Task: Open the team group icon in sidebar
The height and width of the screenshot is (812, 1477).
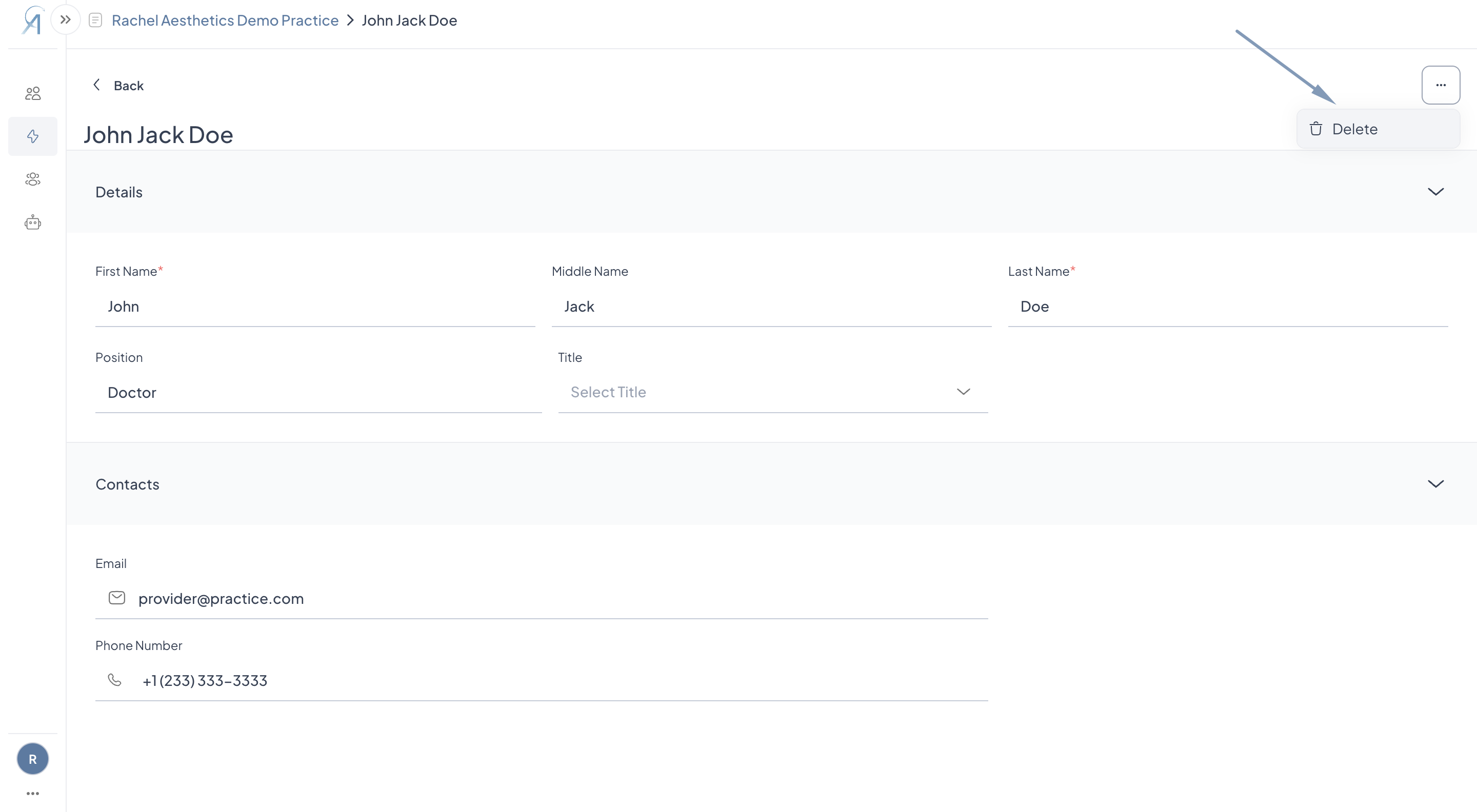Action: click(33, 179)
